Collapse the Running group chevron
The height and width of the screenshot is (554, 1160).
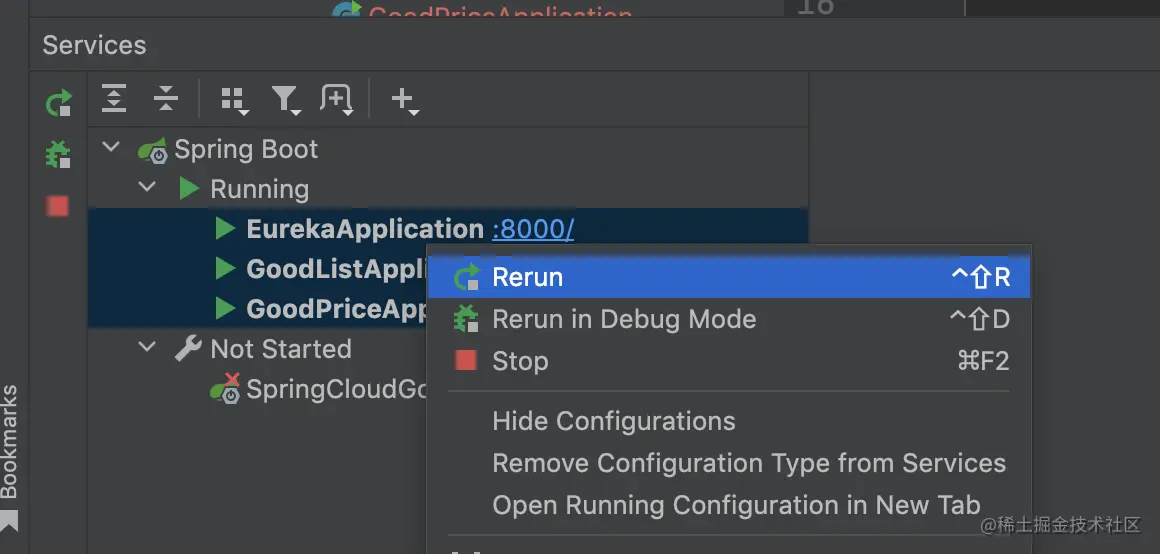[x=147, y=188]
